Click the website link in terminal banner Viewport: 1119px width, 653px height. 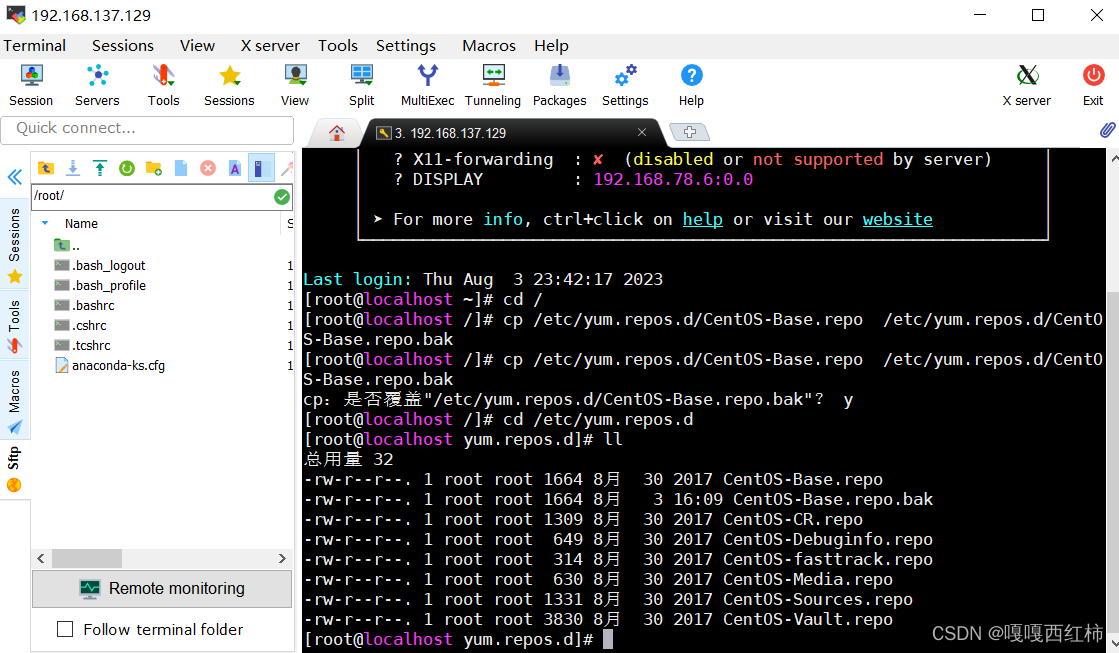tap(897, 219)
